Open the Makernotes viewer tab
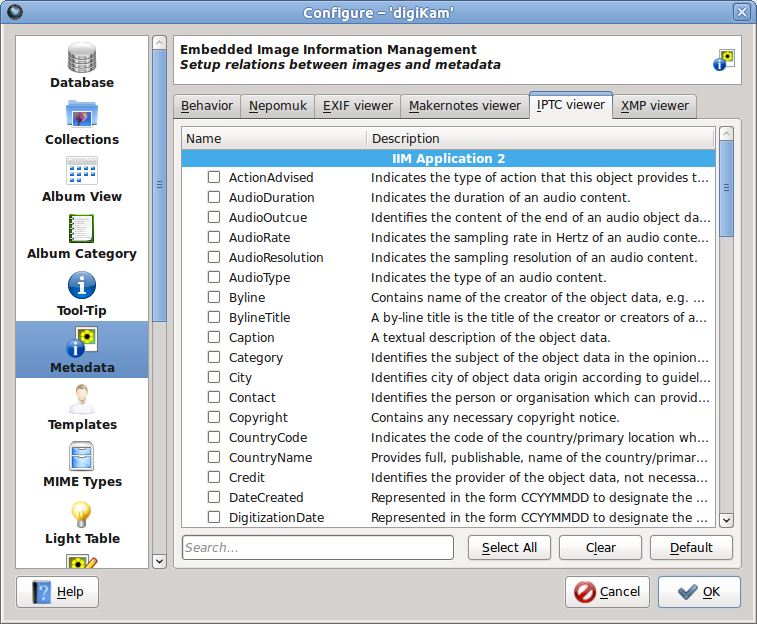 (464, 106)
